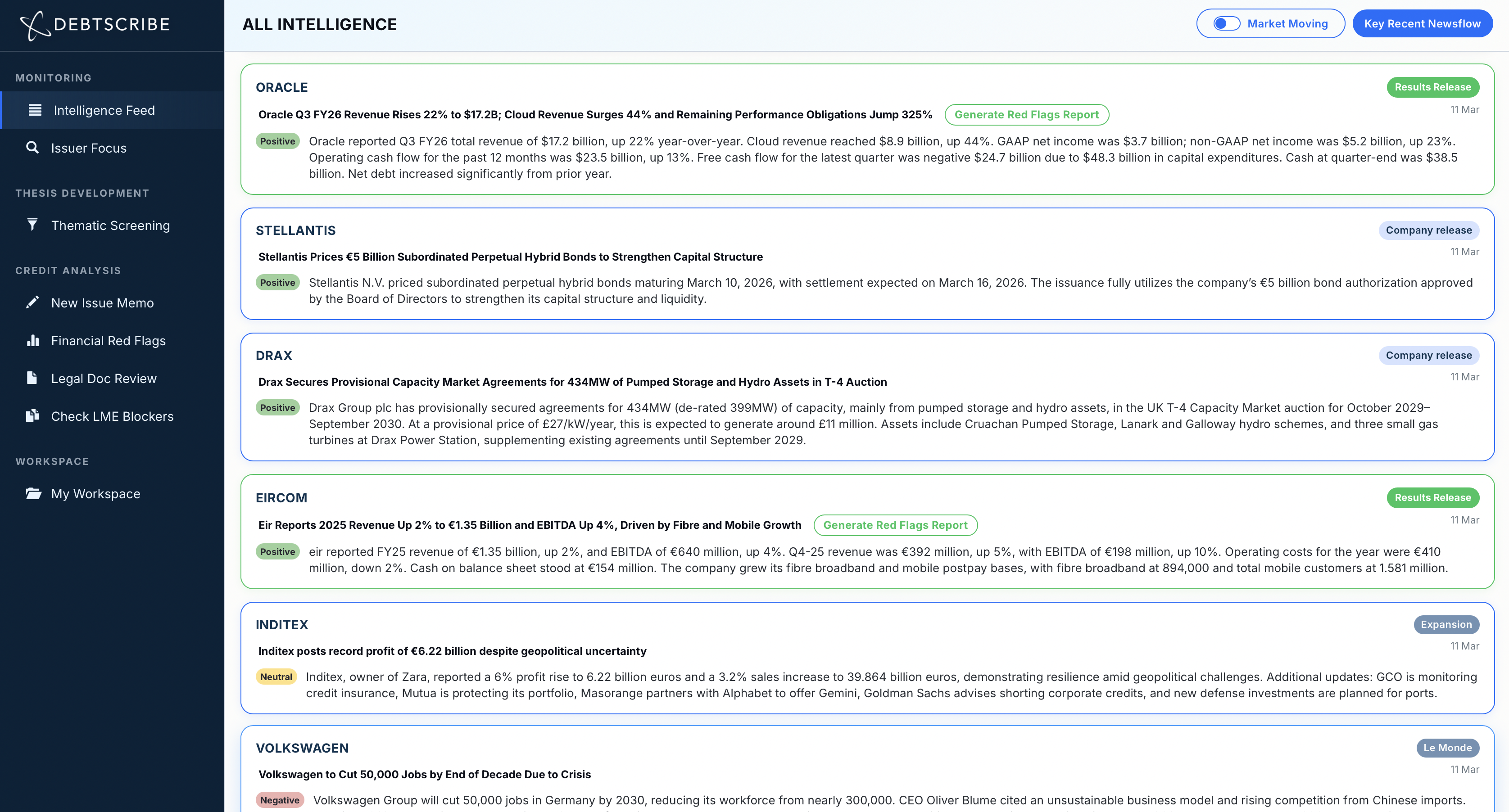Click the 11 Mar date on Oracle card
Viewport: 1509px width, 812px height.
pos(1464,109)
